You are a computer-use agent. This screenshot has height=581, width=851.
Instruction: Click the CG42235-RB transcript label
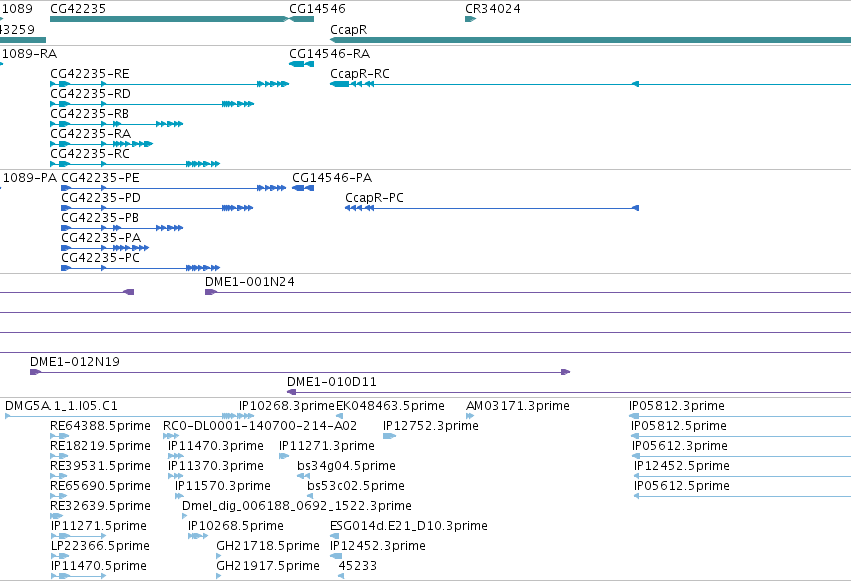pos(90,114)
